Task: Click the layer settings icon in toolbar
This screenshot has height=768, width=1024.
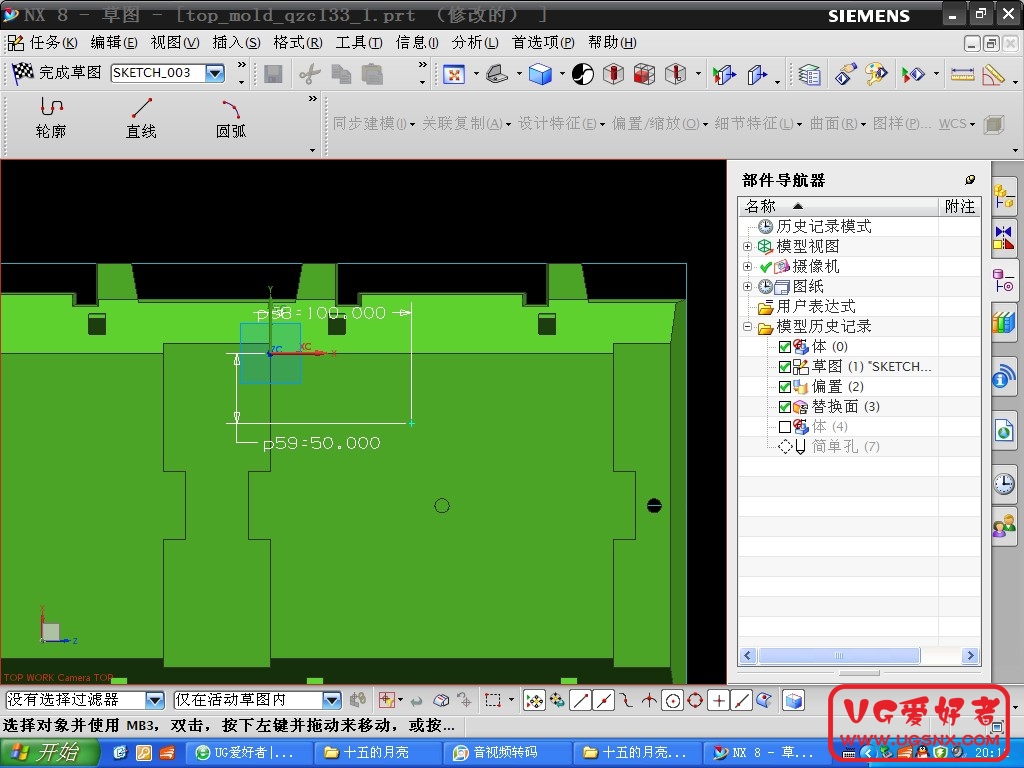Action: tap(810, 74)
